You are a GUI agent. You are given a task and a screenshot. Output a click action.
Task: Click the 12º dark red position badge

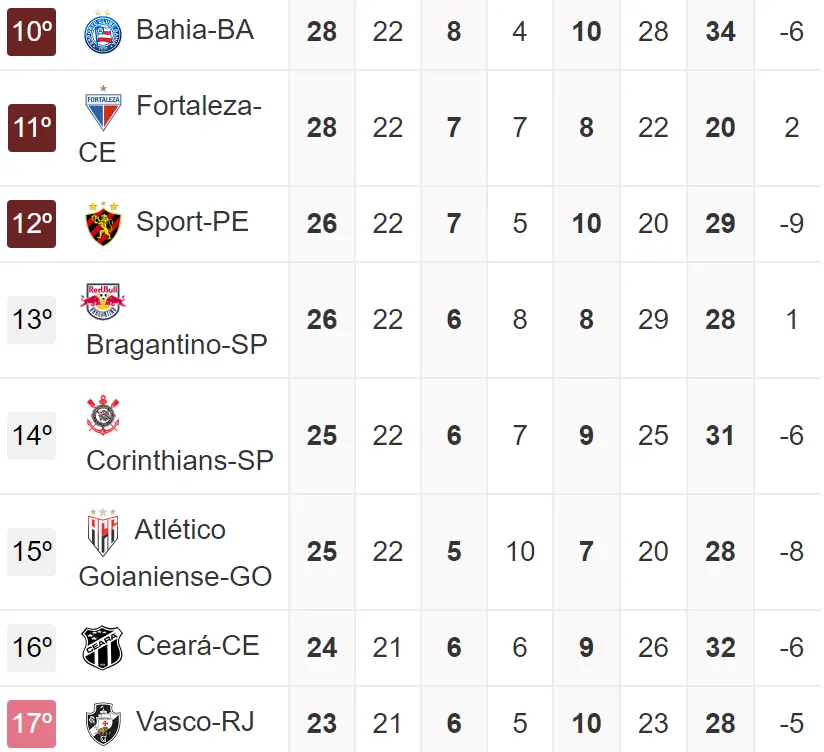[32, 223]
